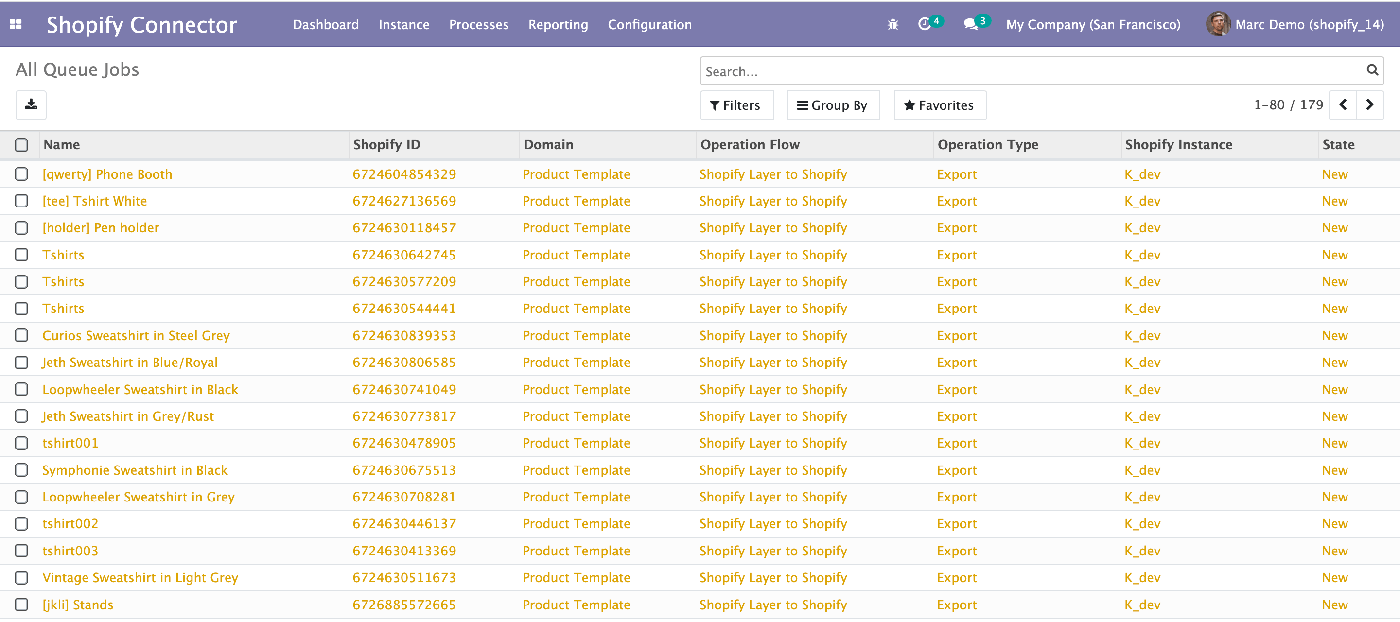Image resolution: width=1400 pixels, height=622 pixels.
Task: Open the Favorites dropdown
Action: point(939,105)
